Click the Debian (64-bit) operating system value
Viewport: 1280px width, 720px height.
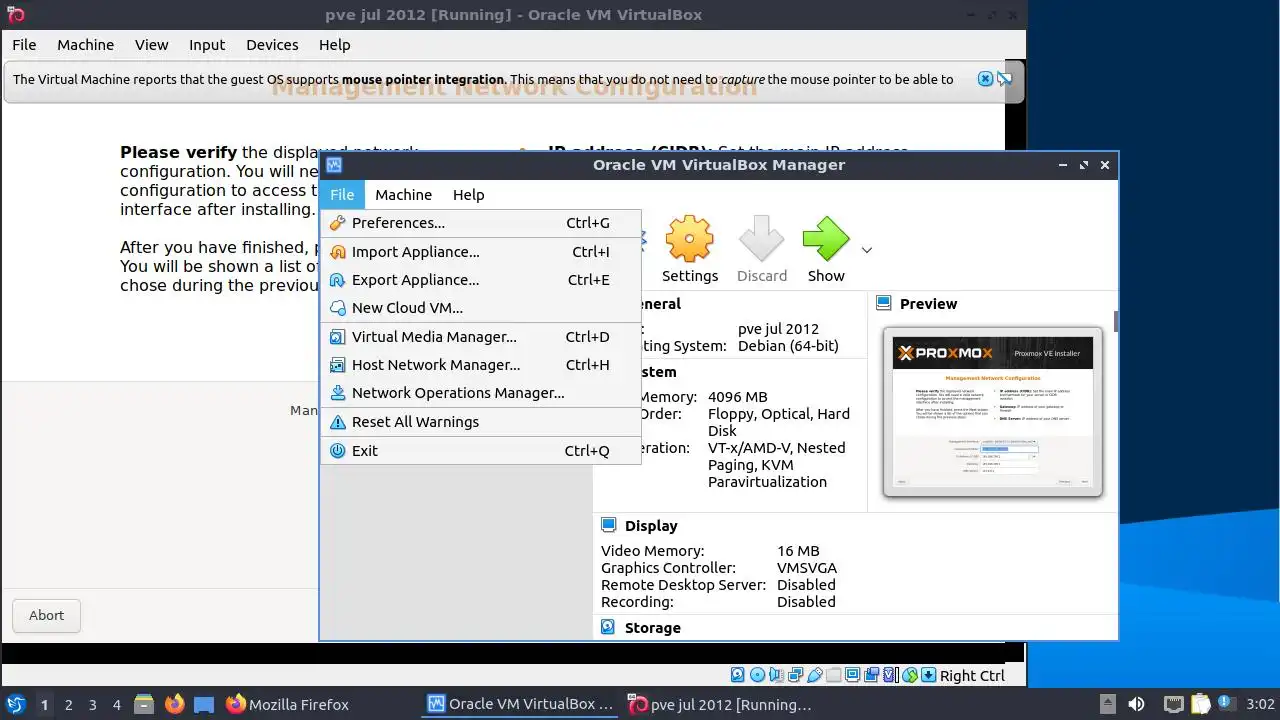coord(788,346)
